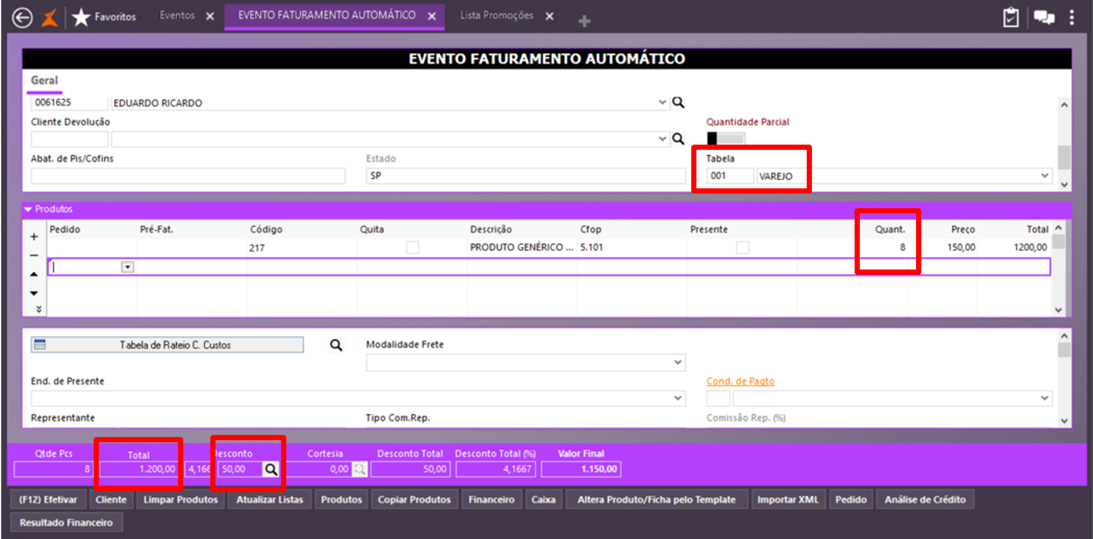Viewport: 1093px width, 539px height.
Task: Select the Geral tab
Action: click(x=45, y=81)
